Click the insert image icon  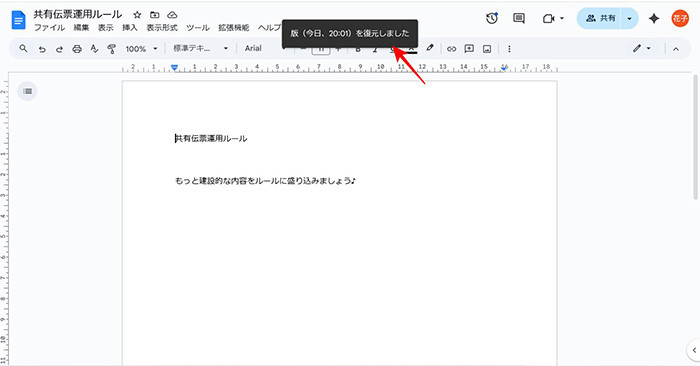[x=487, y=49]
